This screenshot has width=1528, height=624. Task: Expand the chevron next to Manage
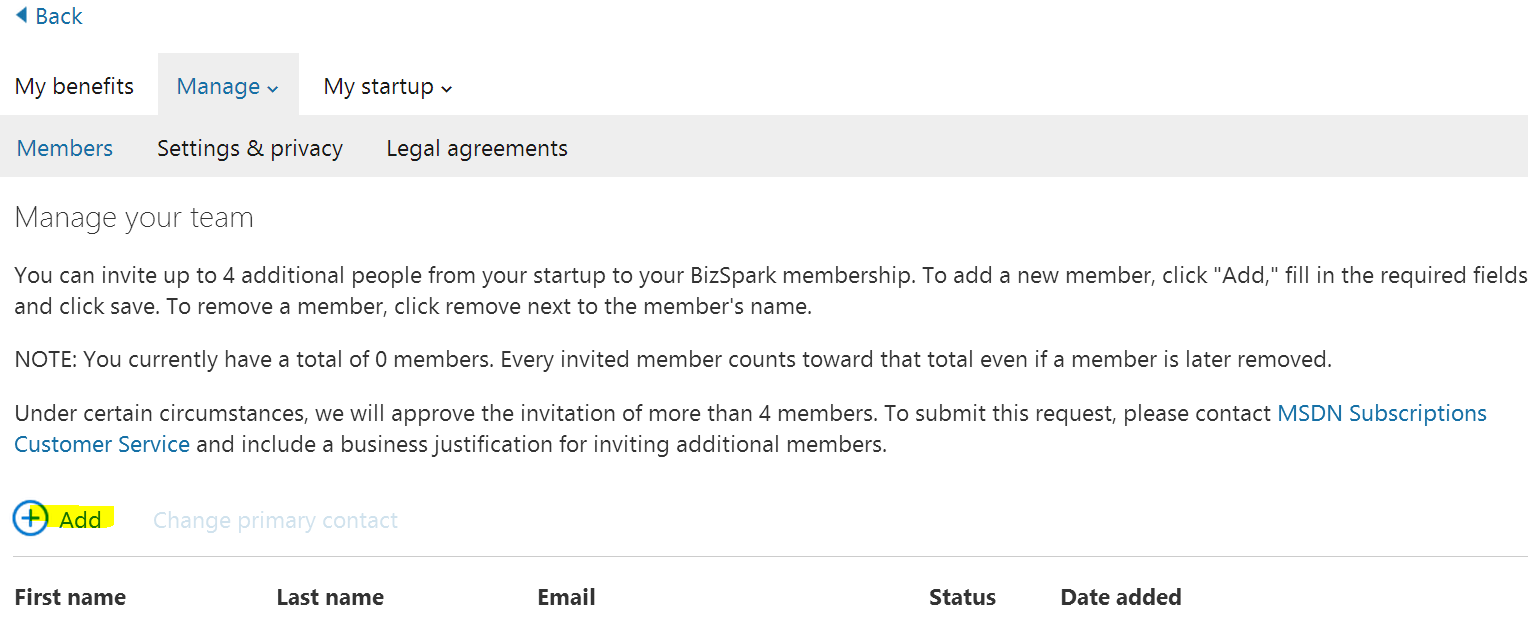coord(272,89)
